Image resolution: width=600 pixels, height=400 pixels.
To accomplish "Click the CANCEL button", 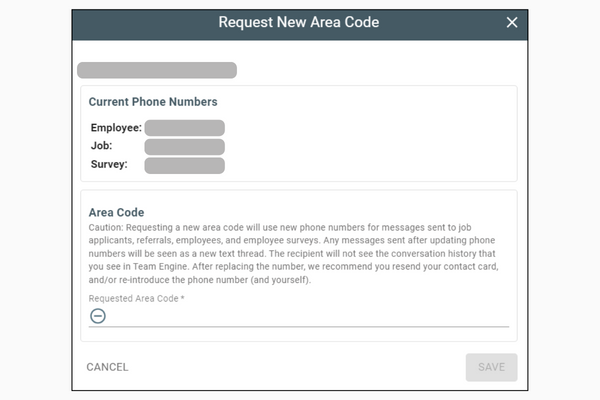I will point(107,367).
